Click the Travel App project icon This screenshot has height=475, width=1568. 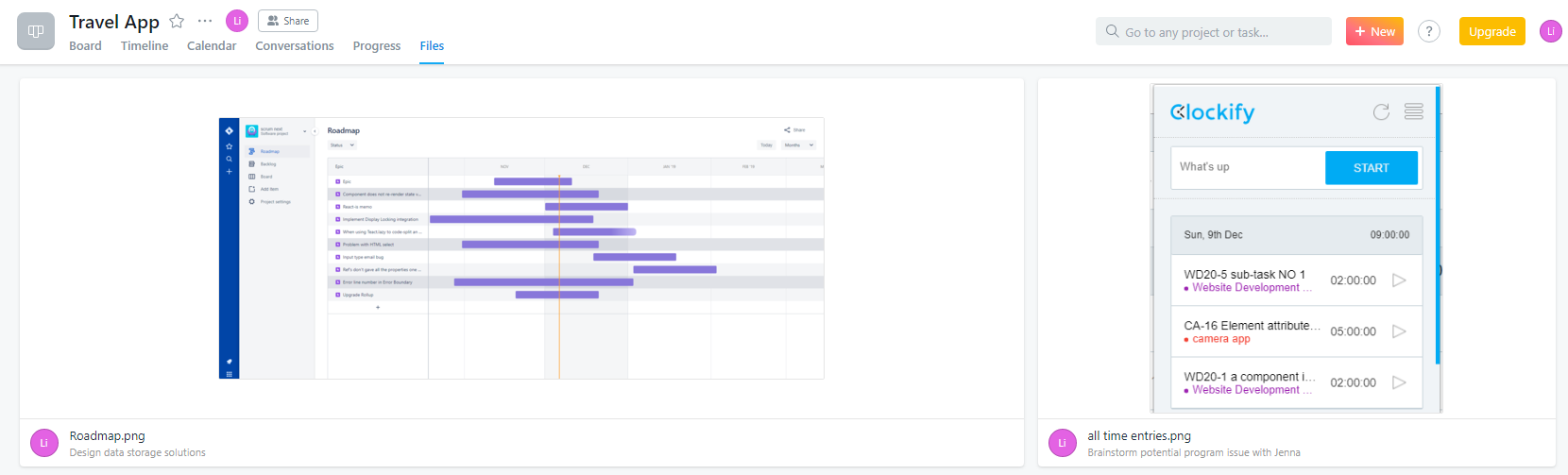pos(36,31)
